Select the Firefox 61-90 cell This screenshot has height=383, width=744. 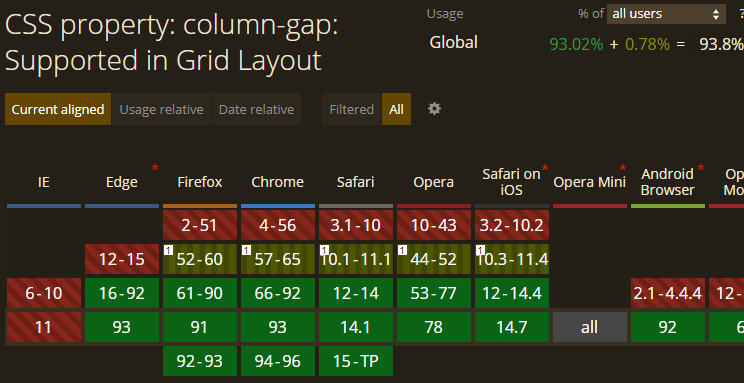point(200,293)
